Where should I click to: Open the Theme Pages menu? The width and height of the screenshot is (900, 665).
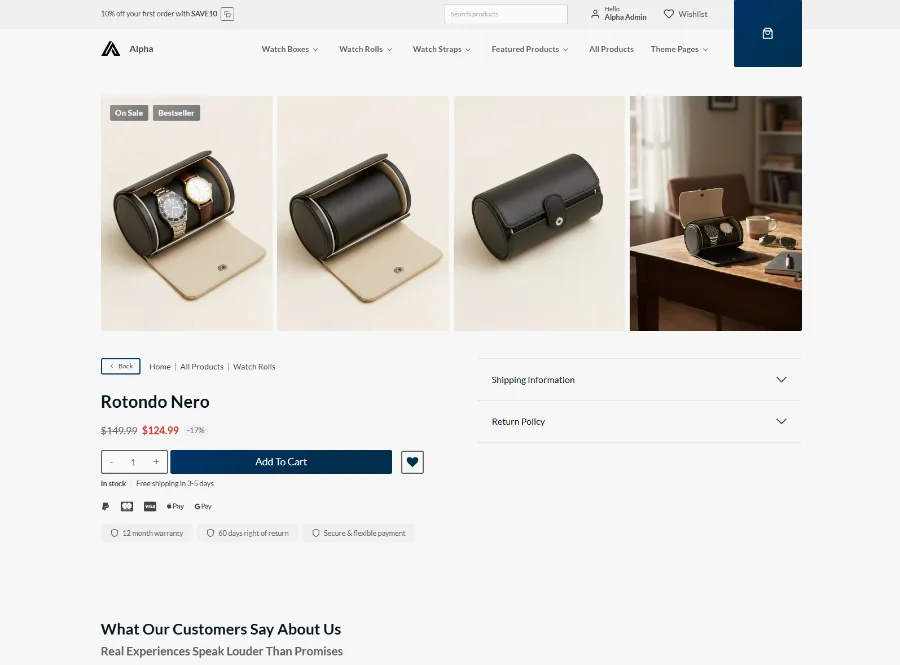pos(679,49)
